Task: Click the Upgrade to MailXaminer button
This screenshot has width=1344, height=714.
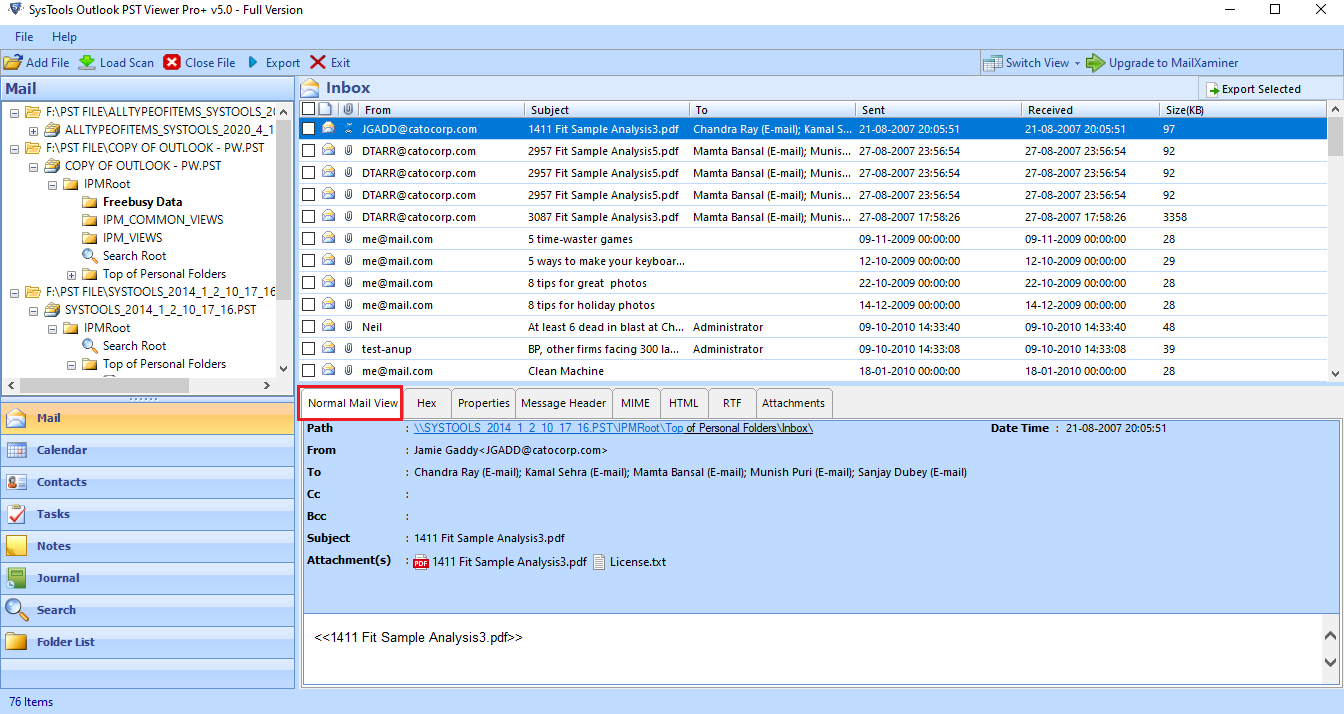Action: tap(1163, 63)
